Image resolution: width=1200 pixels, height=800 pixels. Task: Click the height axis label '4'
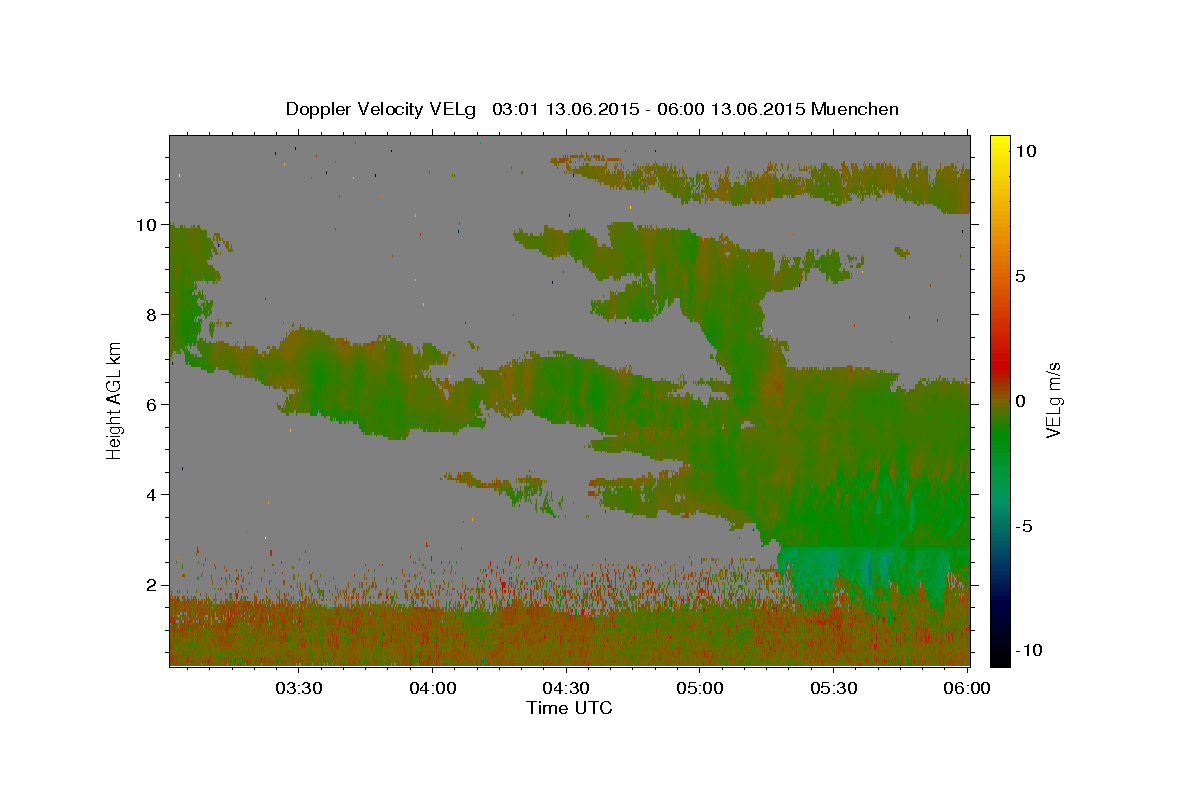pos(153,495)
